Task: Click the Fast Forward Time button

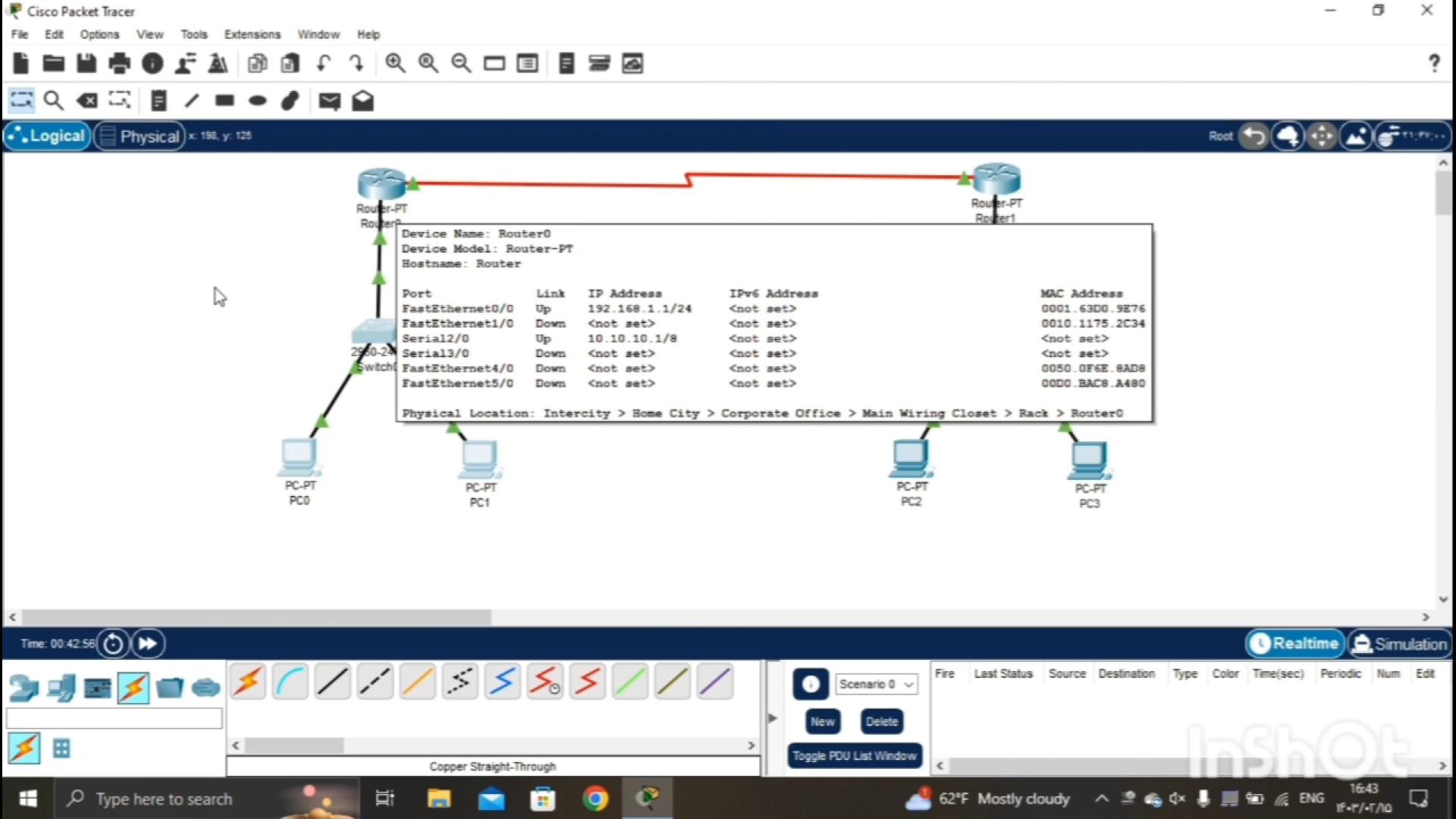Action: click(148, 644)
